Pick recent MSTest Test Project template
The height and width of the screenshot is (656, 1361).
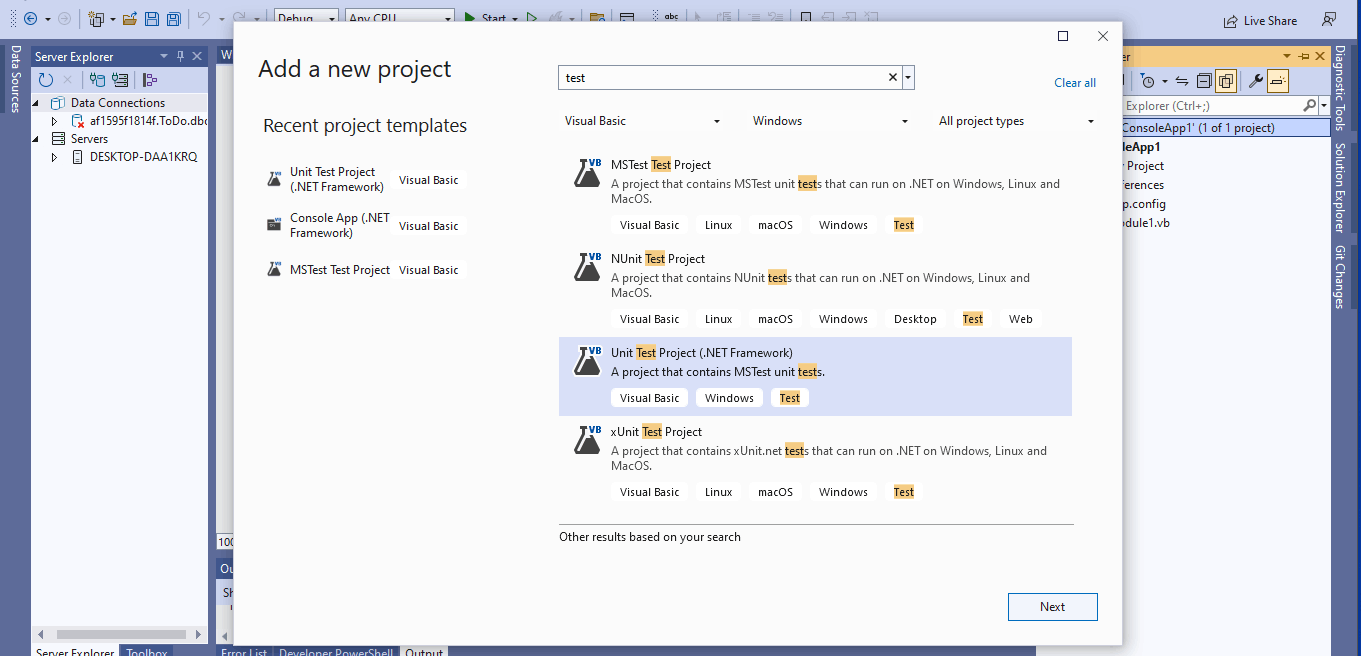coord(364,270)
